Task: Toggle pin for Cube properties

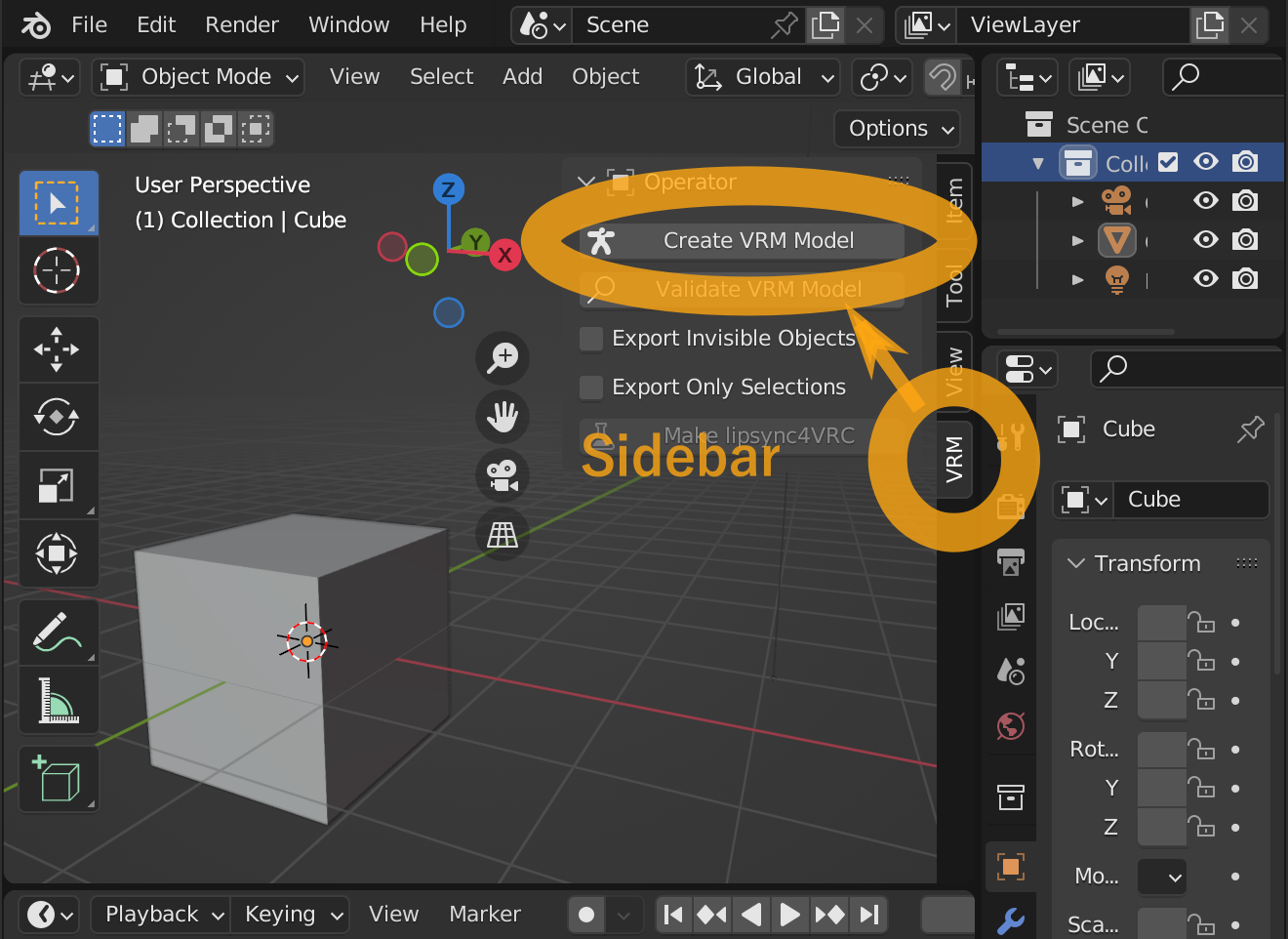Action: 1250,429
